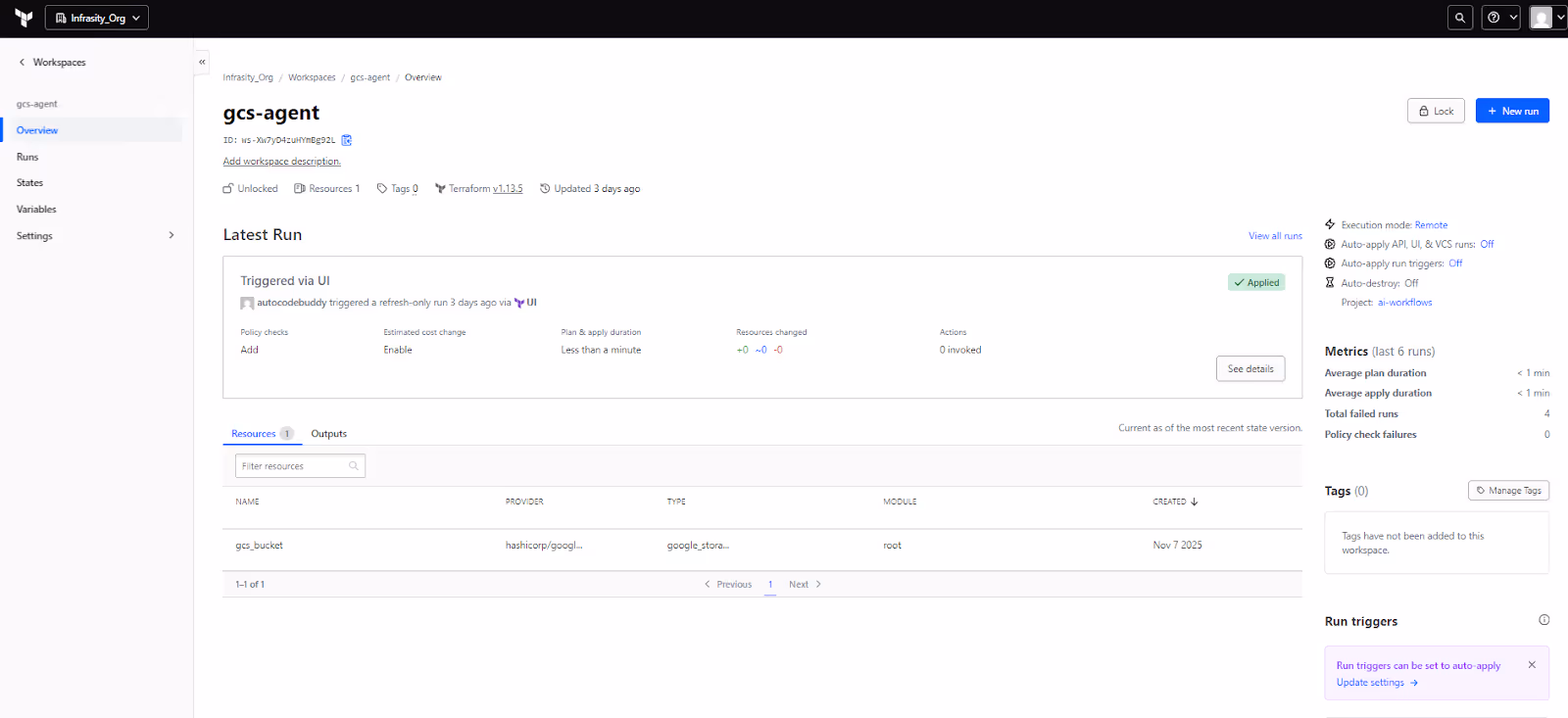Image resolution: width=1568 pixels, height=718 pixels.
Task: Click the Nov 7 2025 created cell
Action: (x=1177, y=546)
